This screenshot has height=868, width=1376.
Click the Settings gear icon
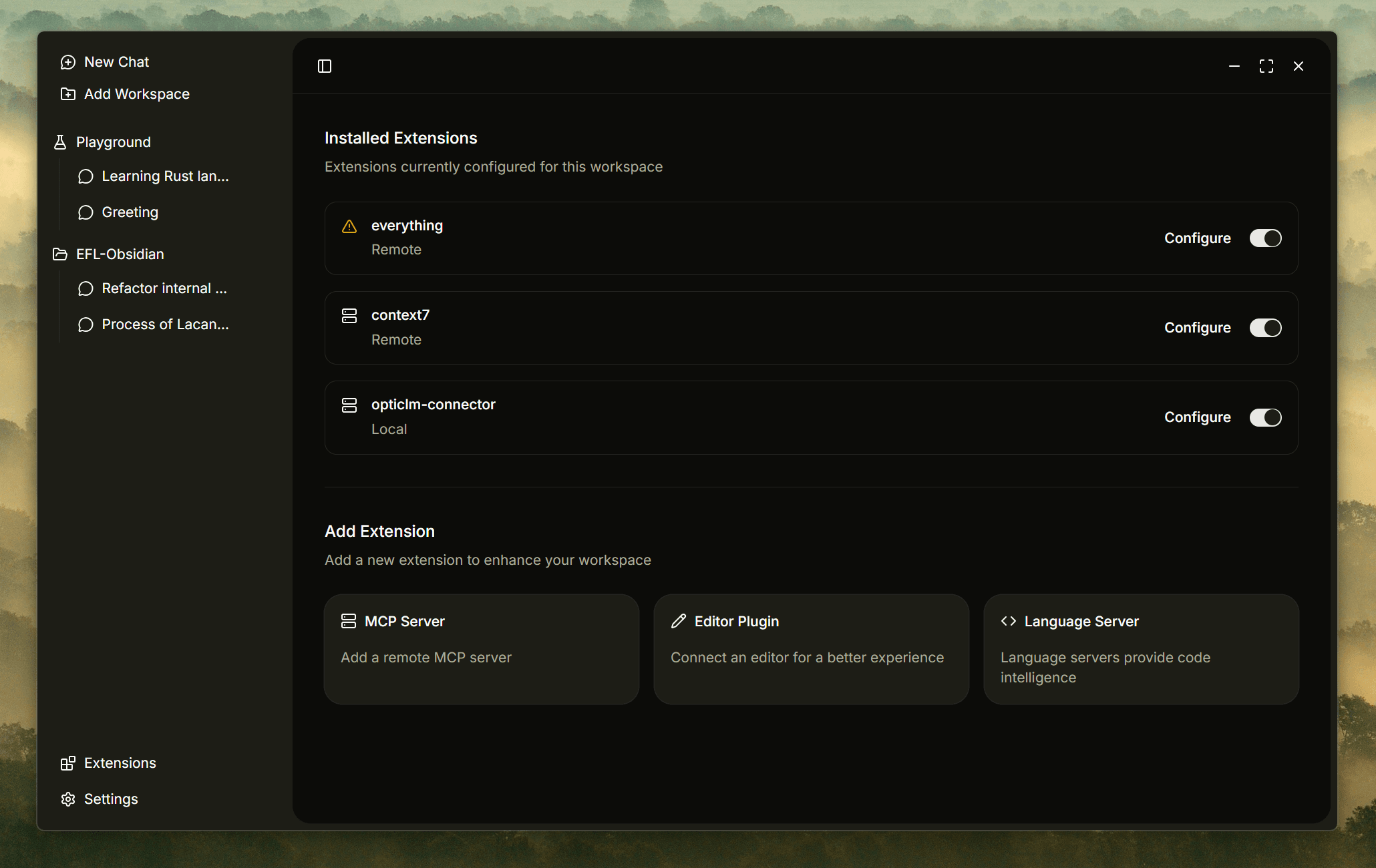tap(68, 799)
